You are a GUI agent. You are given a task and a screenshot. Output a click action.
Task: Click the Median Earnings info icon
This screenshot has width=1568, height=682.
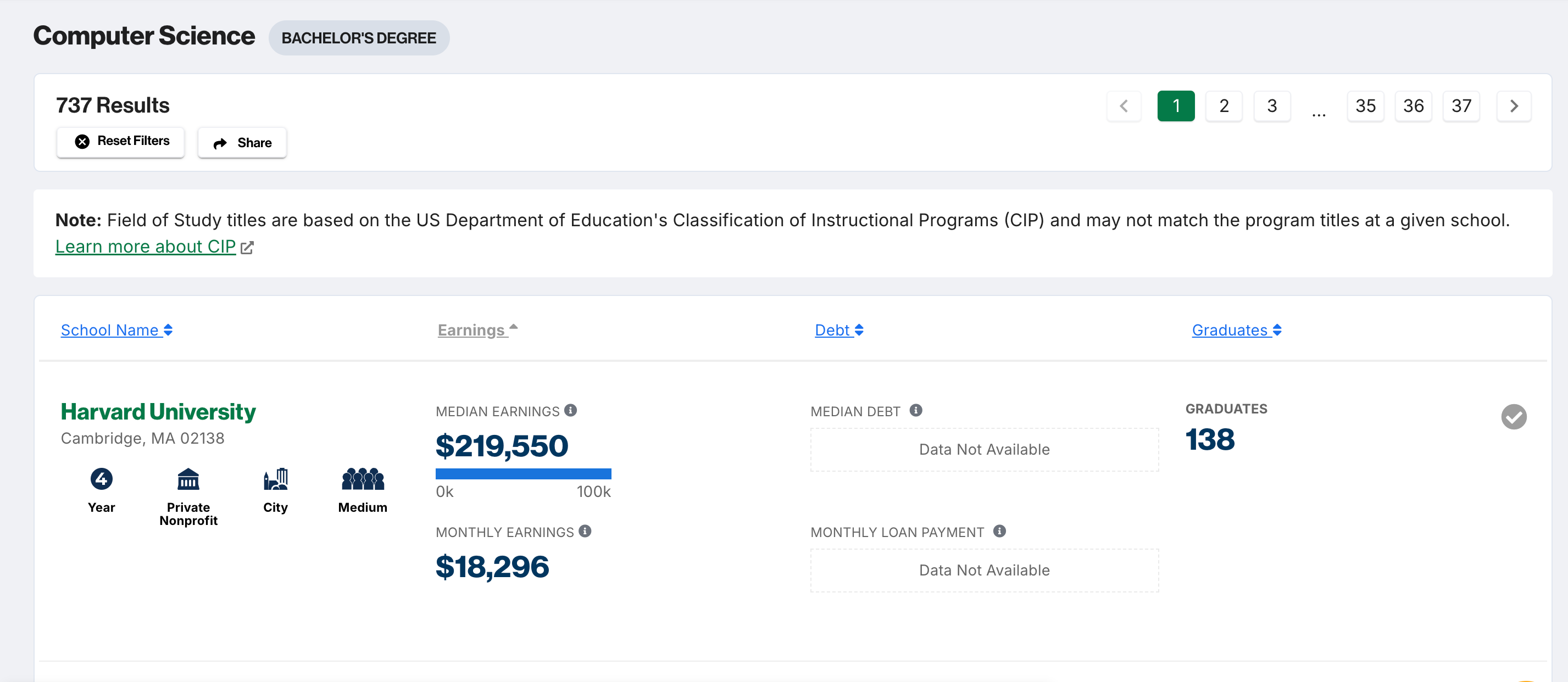click(x=570, y=410)
